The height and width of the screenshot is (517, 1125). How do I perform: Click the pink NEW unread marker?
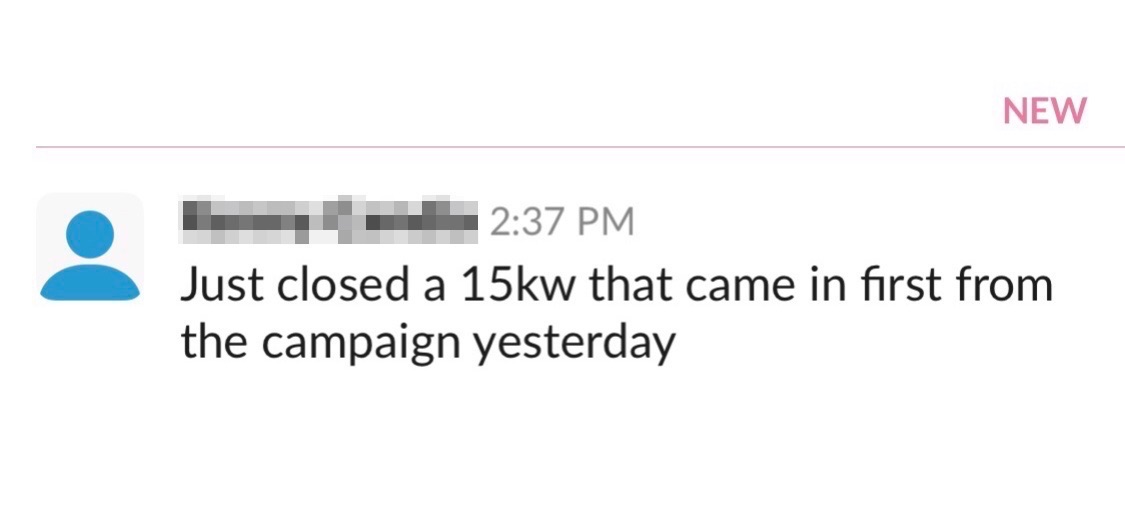tap(1044, 111)
